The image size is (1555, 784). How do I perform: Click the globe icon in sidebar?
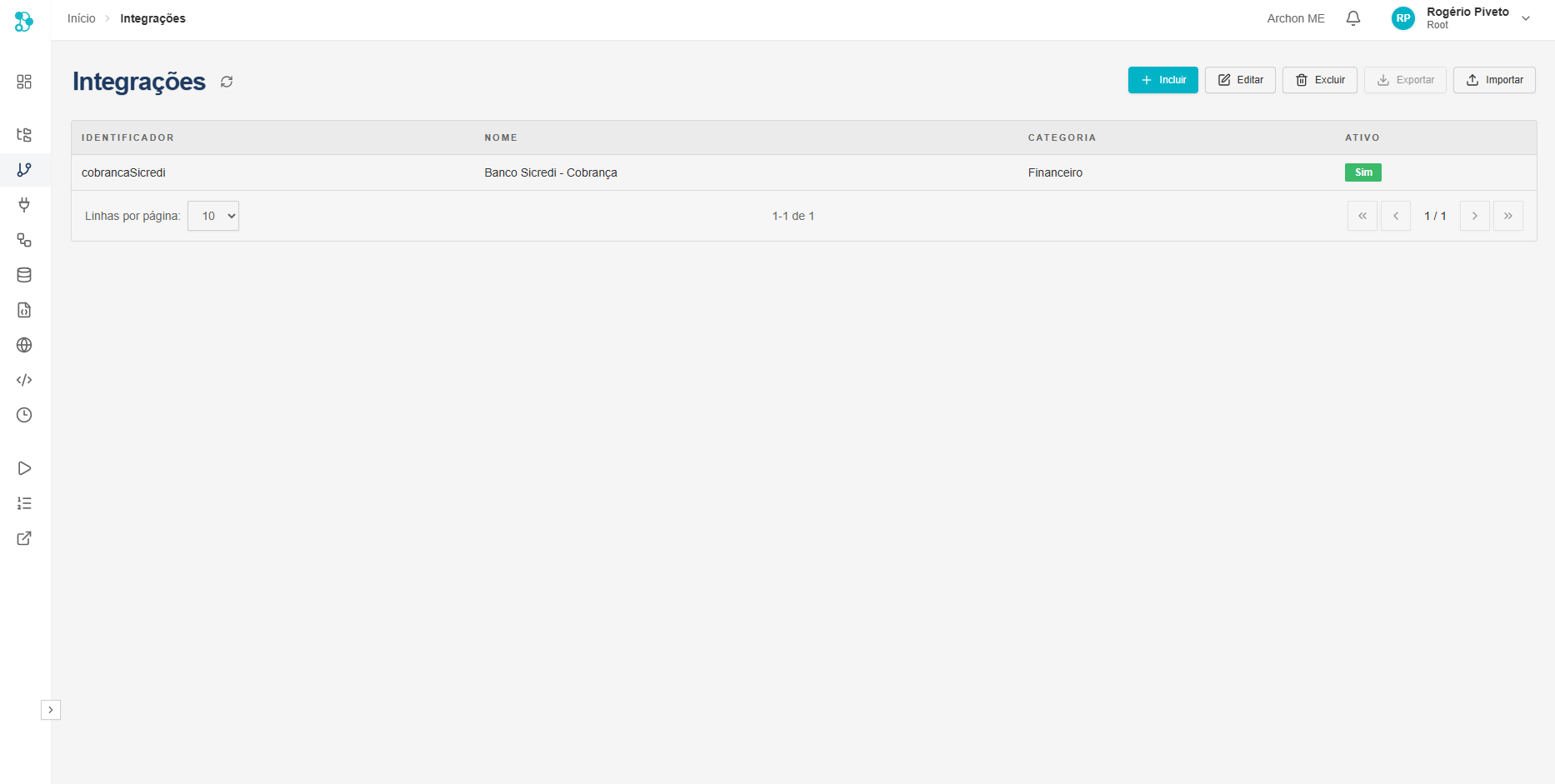24,345
